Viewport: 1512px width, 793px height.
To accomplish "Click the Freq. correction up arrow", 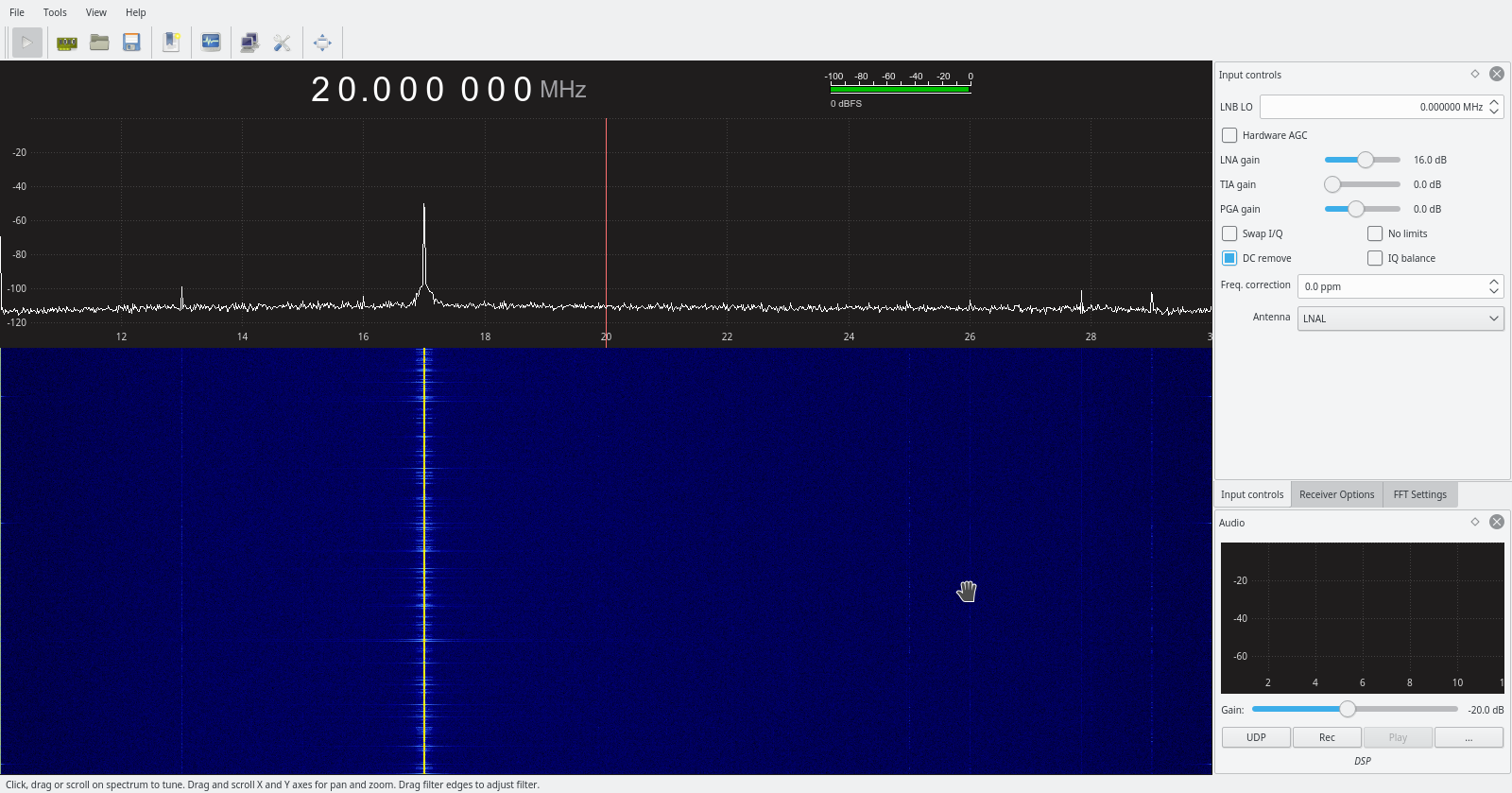I will (1494, 282).
